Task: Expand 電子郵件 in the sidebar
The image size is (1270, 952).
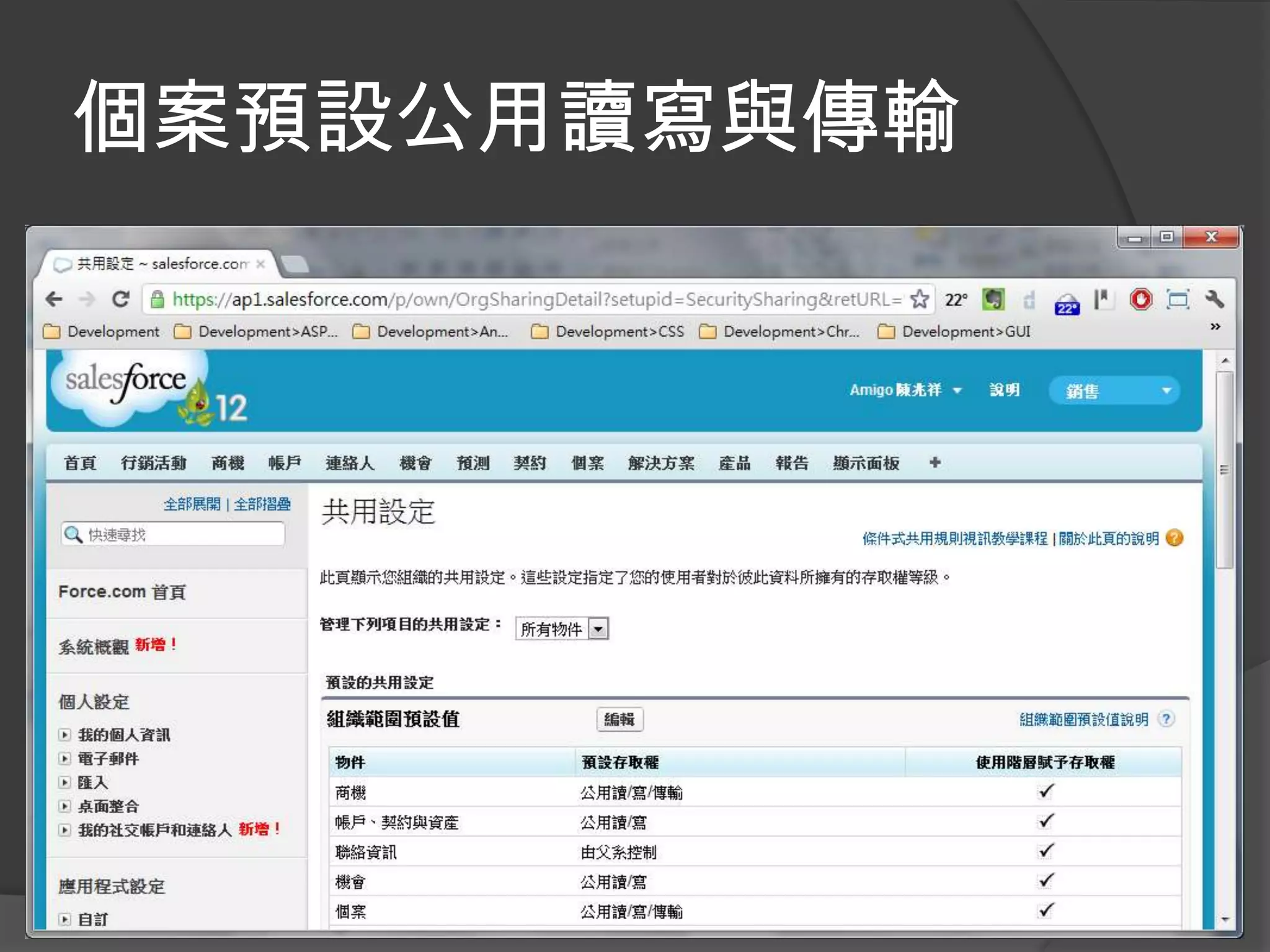Action: (64, 759)
